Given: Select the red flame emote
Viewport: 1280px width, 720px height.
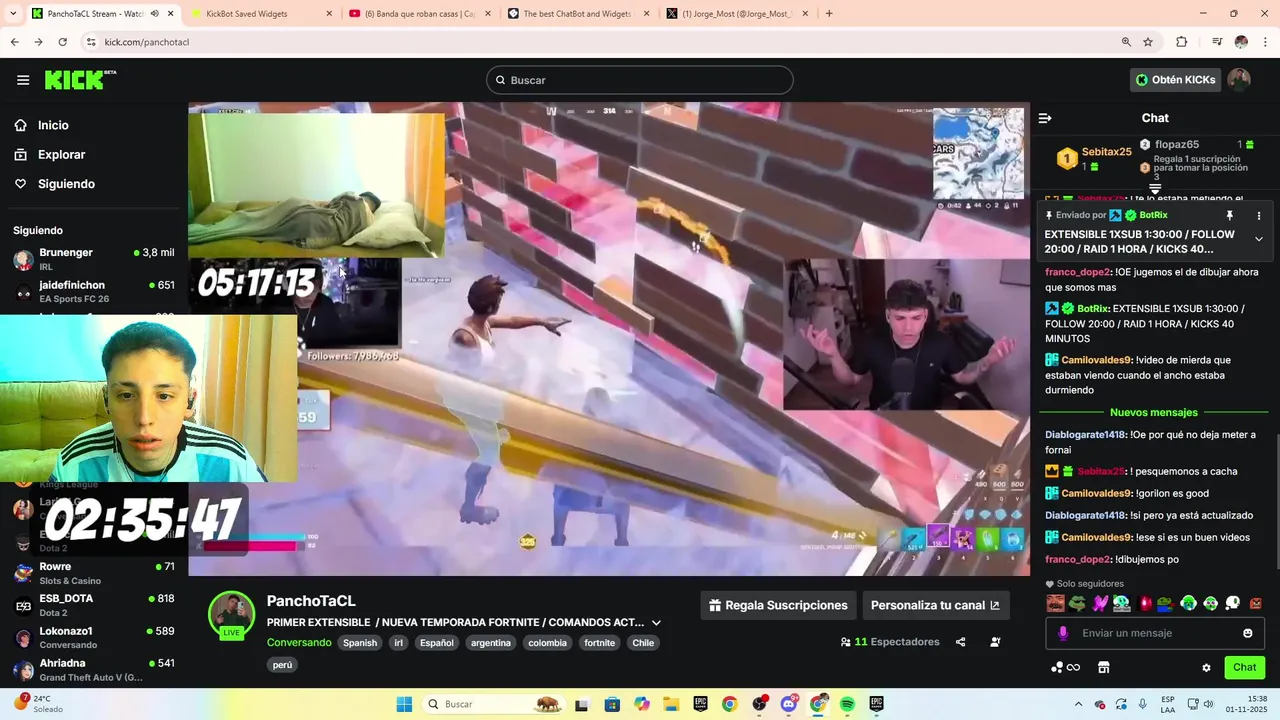Looking at the screenshot, I should (x=1144, y=603).
